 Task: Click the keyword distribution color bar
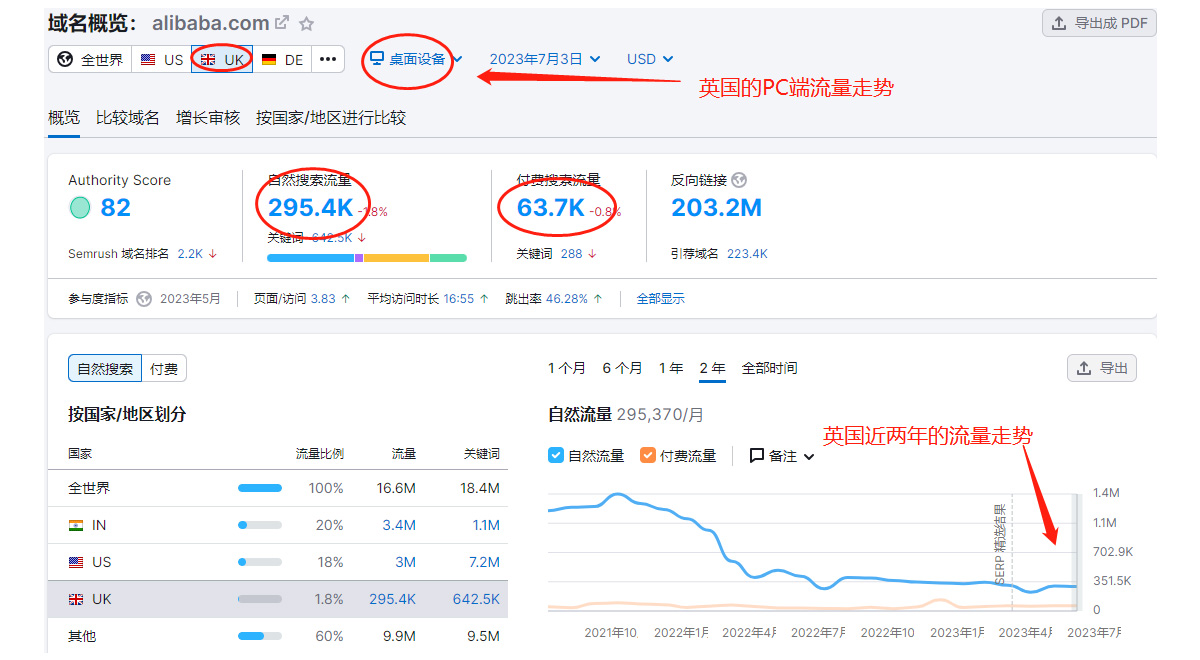[x=367, y=258]
